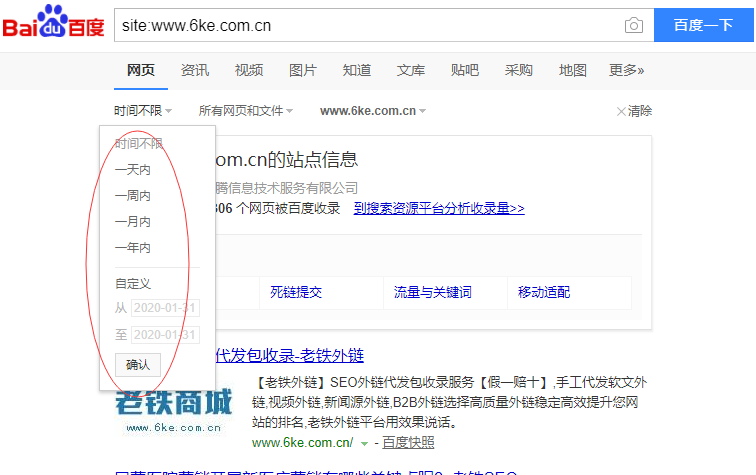Choose 一年内 time range

click(x=133, y=248)
